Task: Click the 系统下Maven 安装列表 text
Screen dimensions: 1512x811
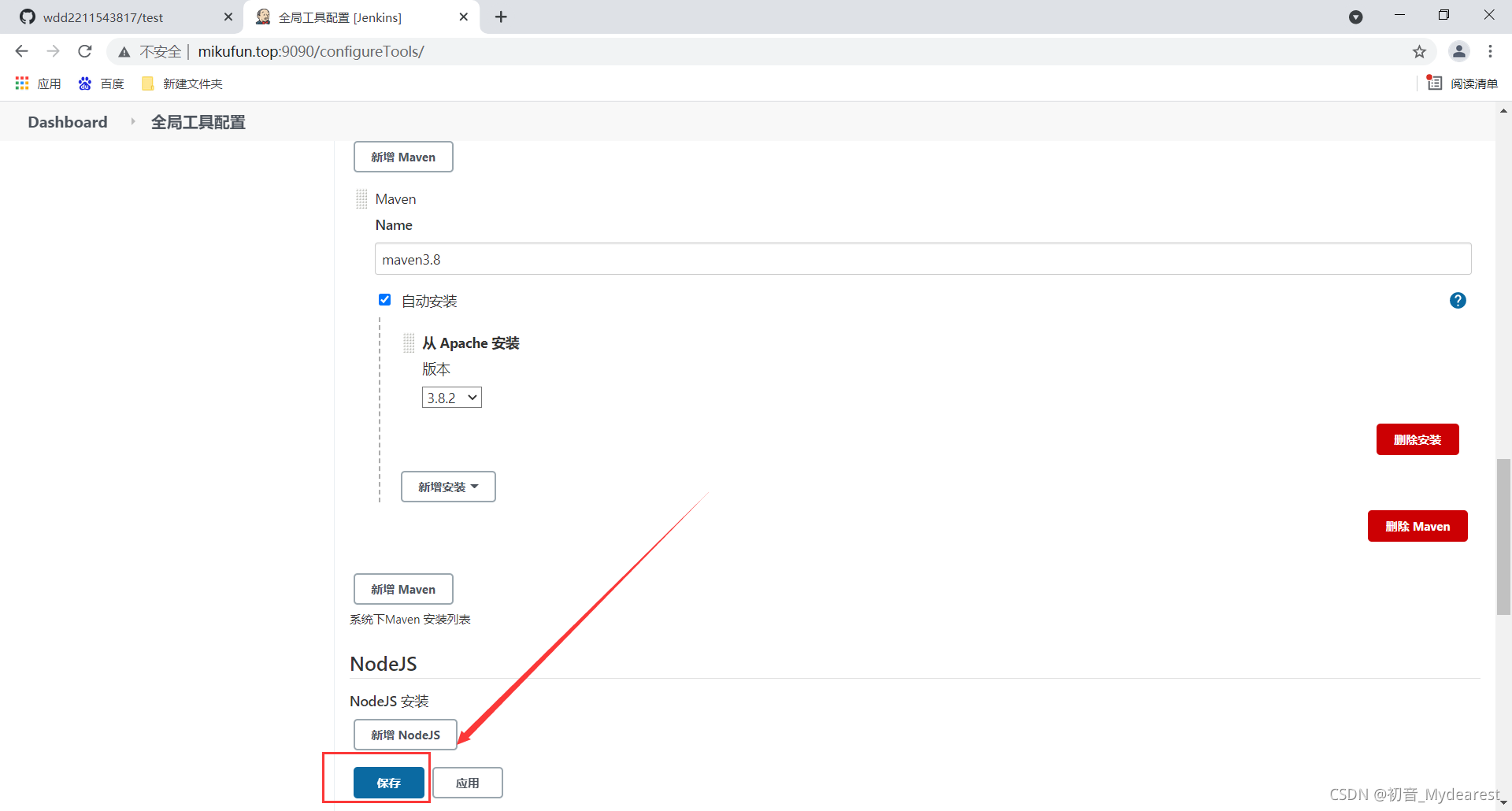Action: pyautogui.click(x=410, y=620)
